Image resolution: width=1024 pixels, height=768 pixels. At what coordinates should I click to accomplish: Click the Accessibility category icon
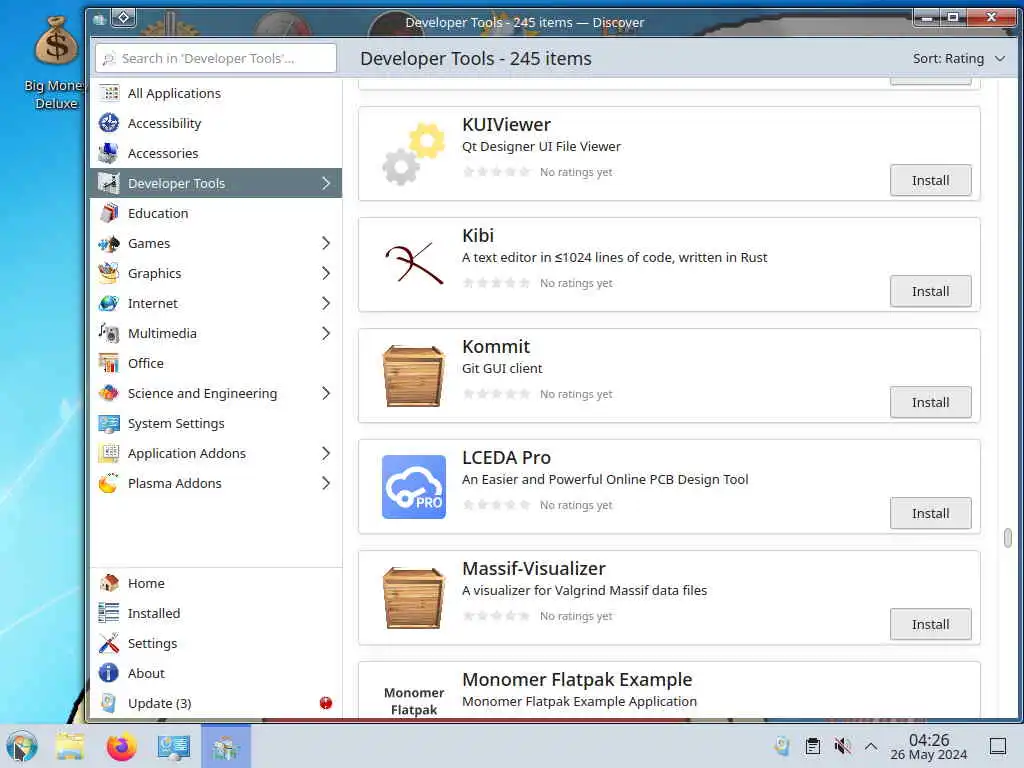[x=109, y=123]
